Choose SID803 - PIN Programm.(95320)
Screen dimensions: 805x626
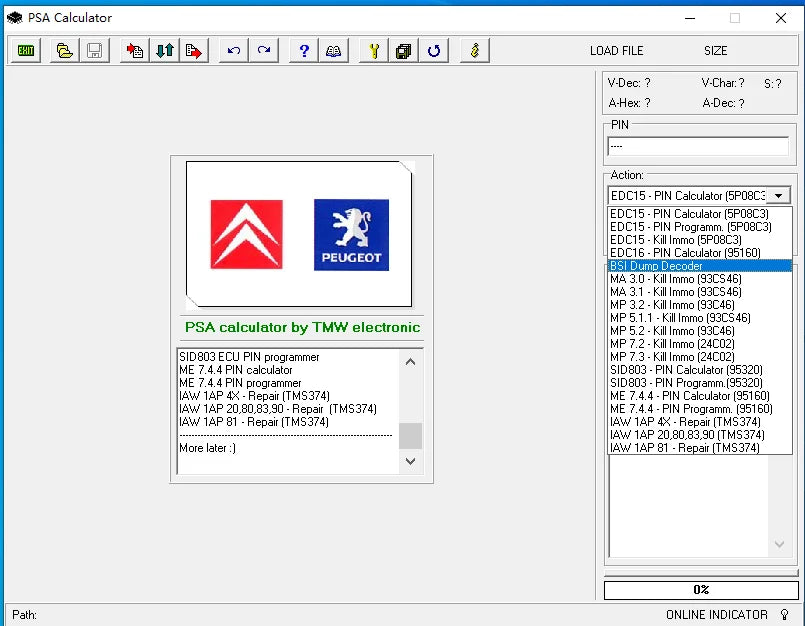pos(700,383)
